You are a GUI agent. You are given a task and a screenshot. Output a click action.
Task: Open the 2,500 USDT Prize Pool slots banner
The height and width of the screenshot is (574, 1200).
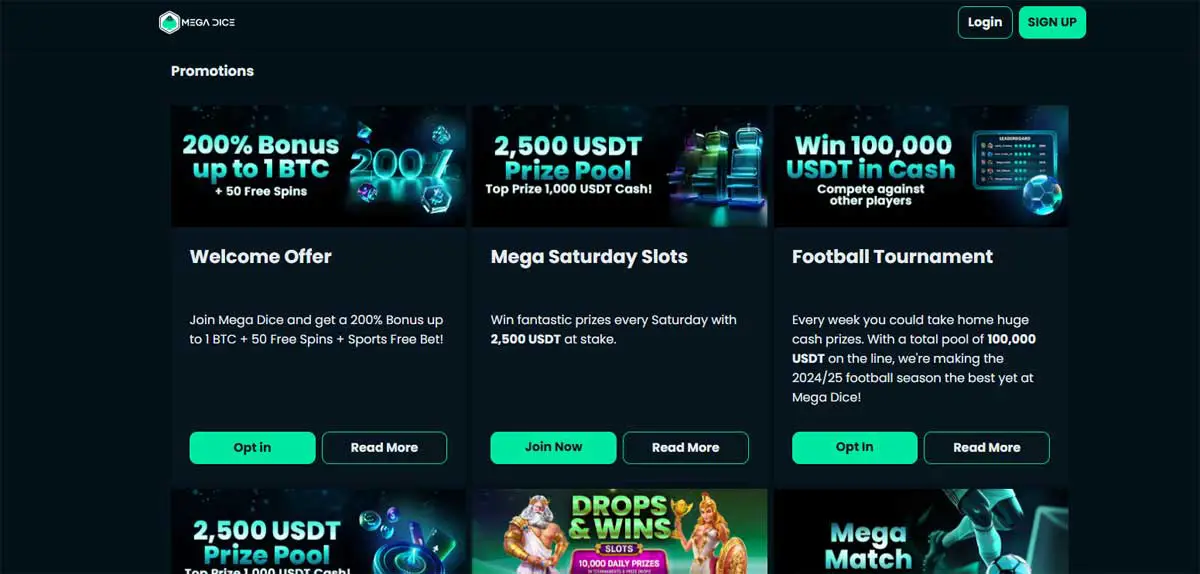pyautogui.click(x=620, y=166)
